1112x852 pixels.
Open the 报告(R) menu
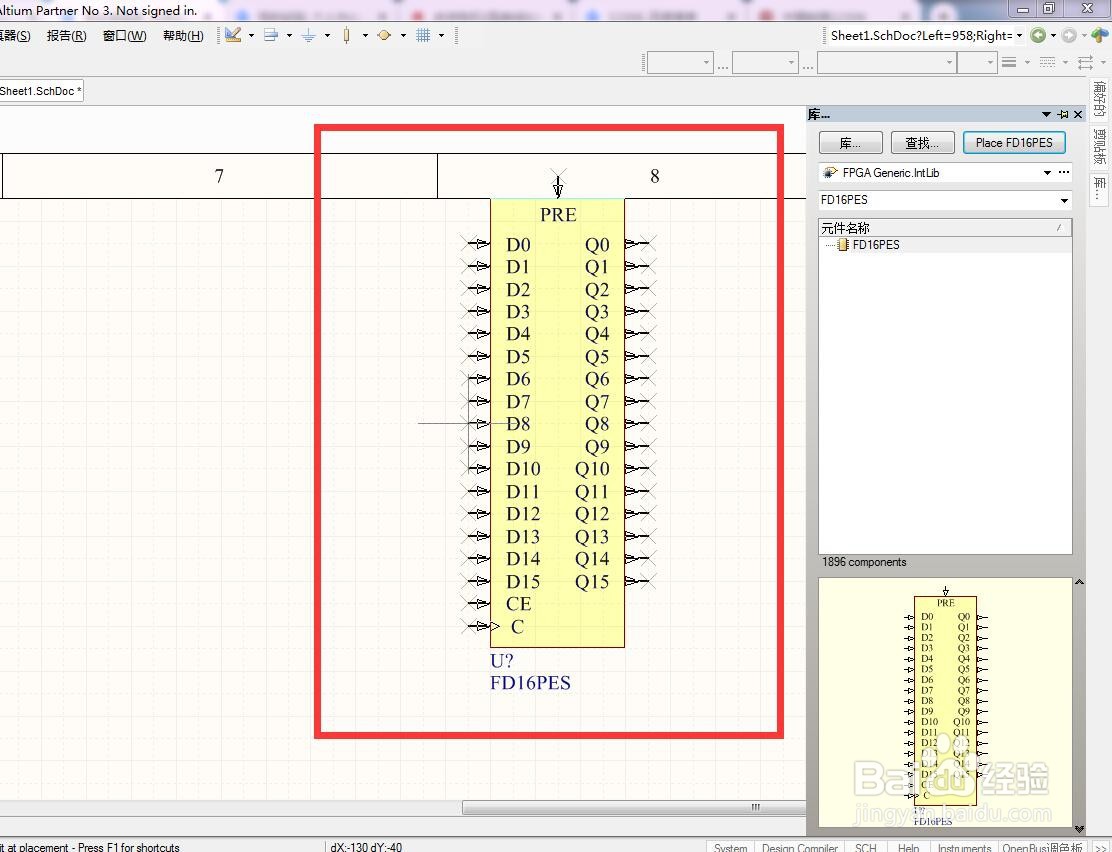pos(66,35)
